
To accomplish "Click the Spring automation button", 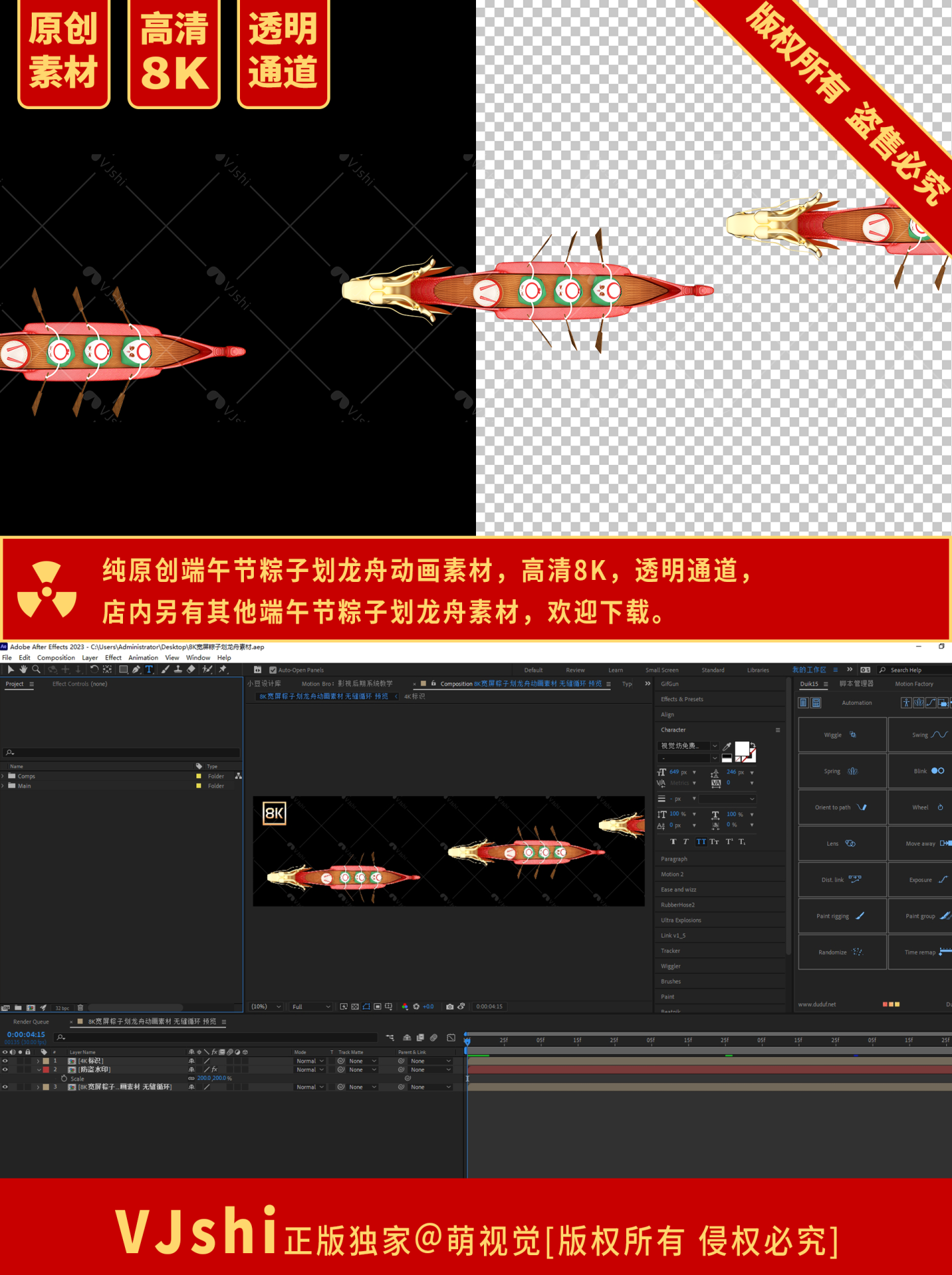I will click(842, 771).
